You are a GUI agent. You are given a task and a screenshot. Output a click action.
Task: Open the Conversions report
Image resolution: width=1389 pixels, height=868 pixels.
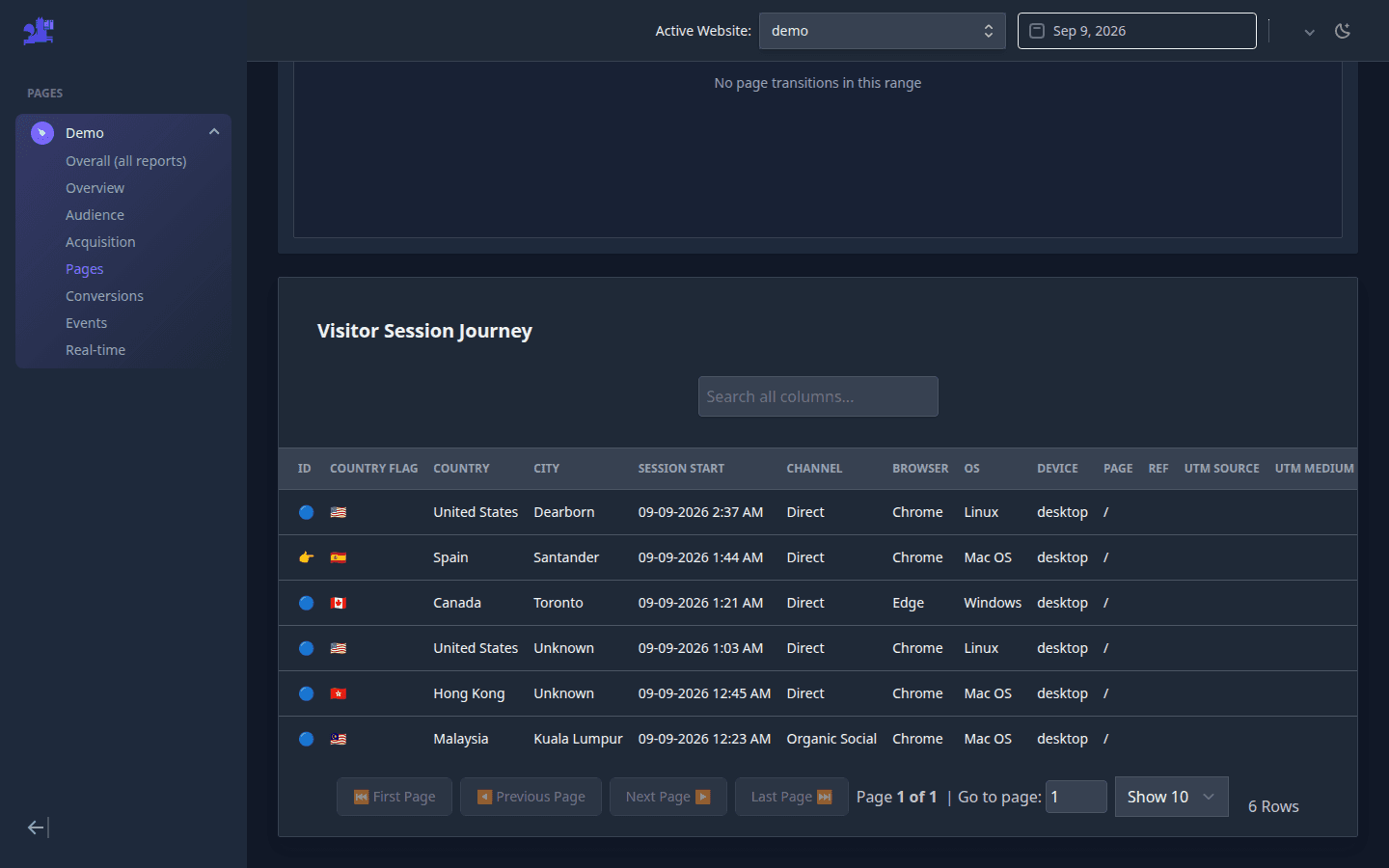104,296
